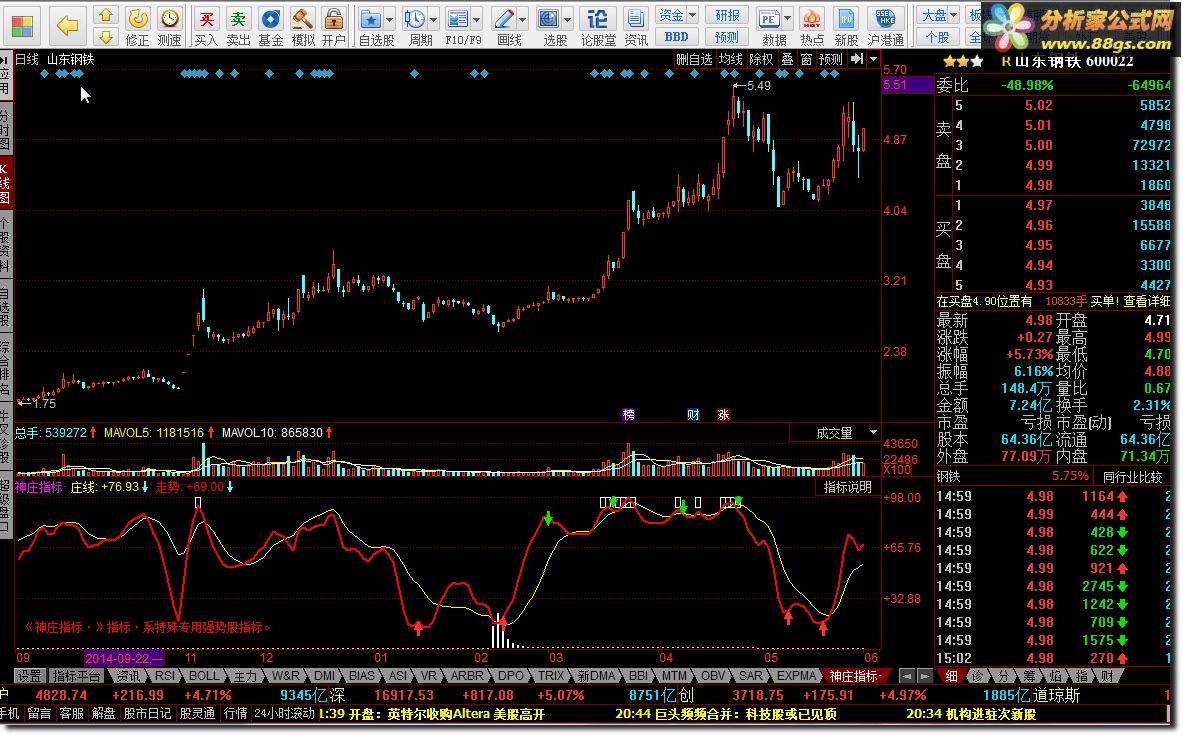Viewport: 1183px width, 735px height.
Task: Switch to the RSI indicator tab
Action: pyautogui.click(x=164, y=676)
